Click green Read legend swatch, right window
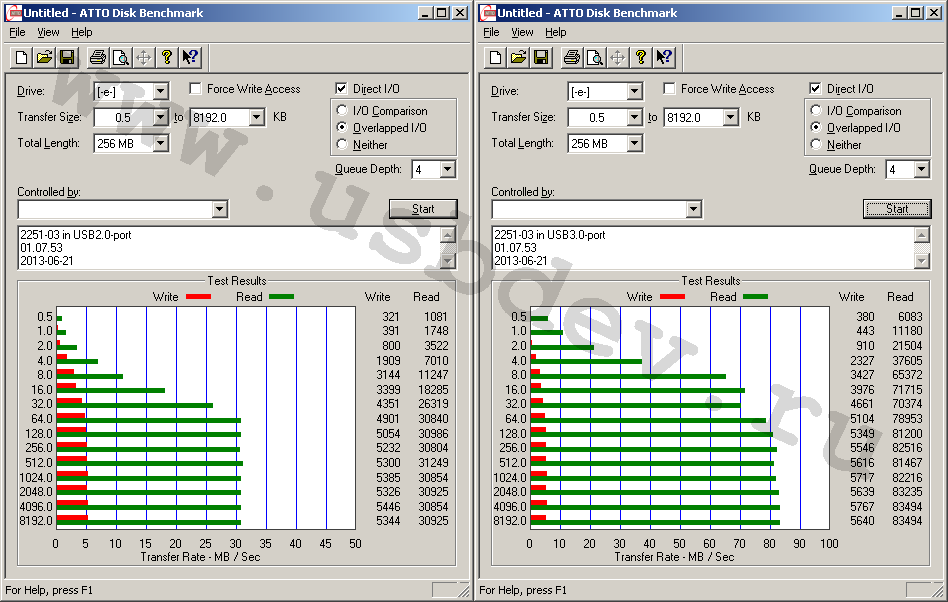 755,297
